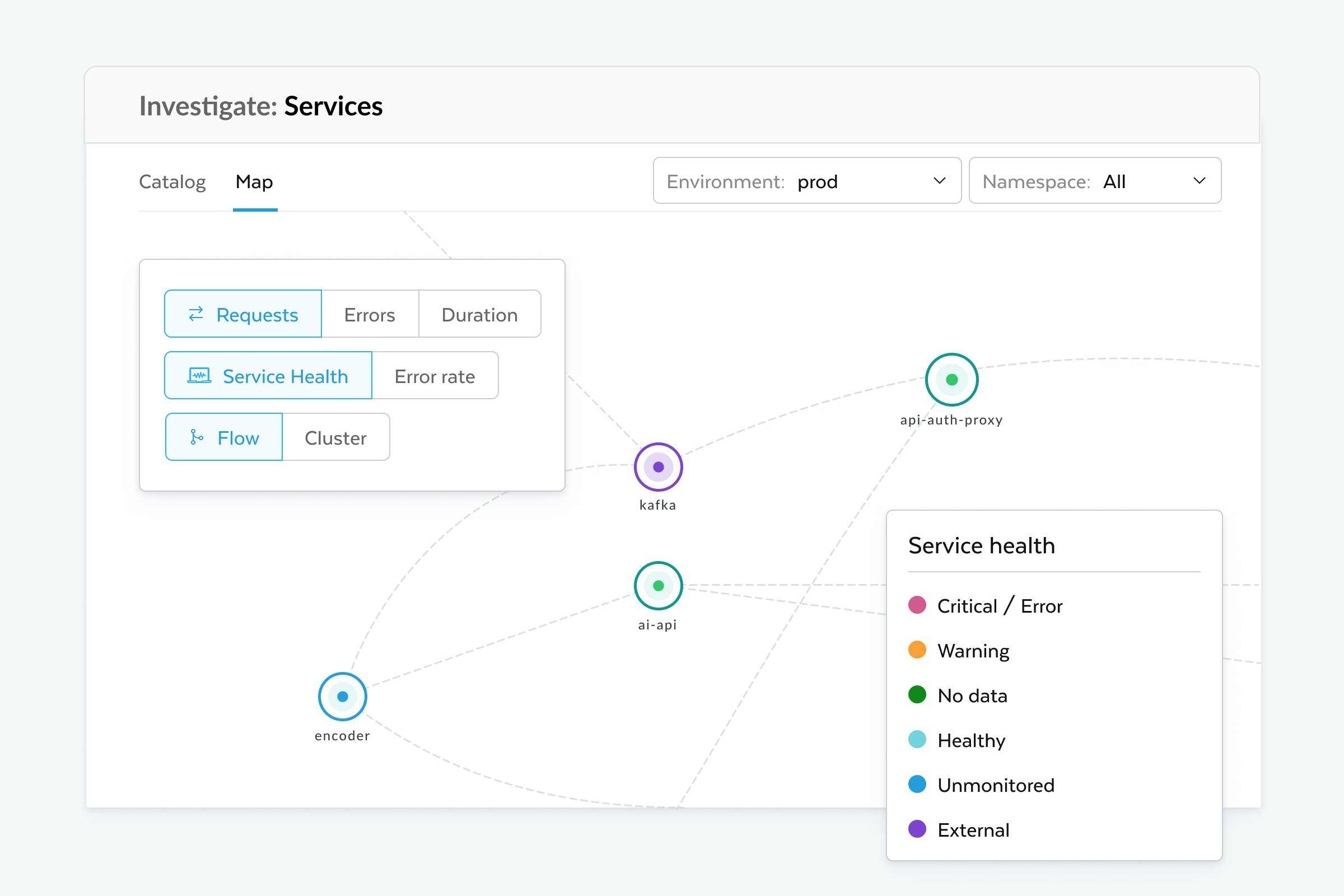Click the "Investigate: Services" page heading
This screenshot has height=896, width=1344.
coord(260,106)
